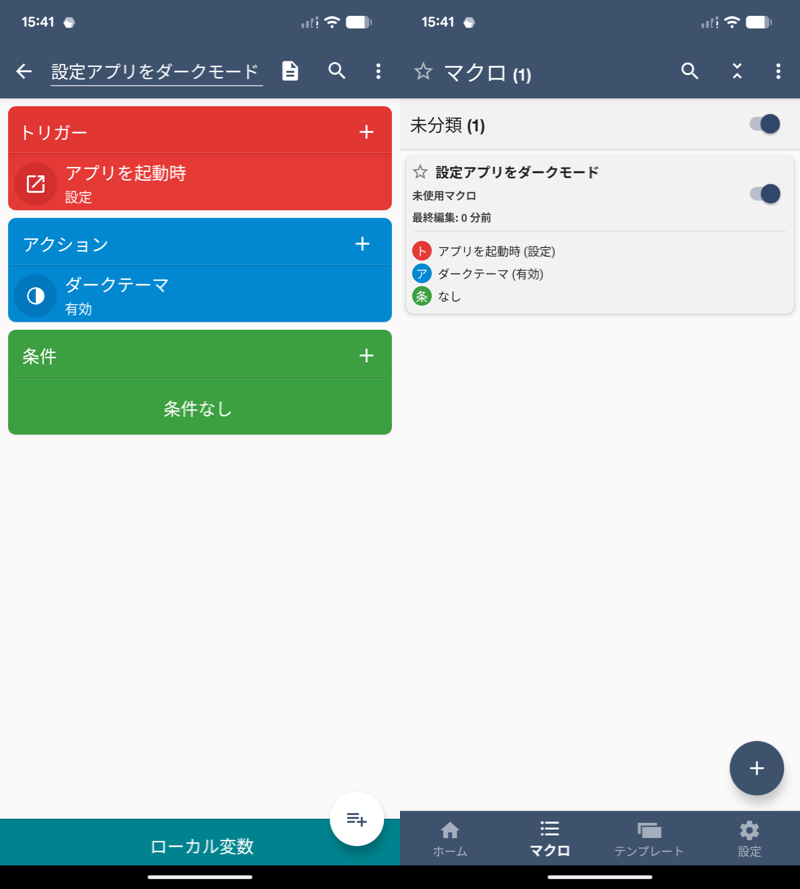This screenshot has width=800, height=889.
Task: Open the macro text view icon
Action: (290, 71)
